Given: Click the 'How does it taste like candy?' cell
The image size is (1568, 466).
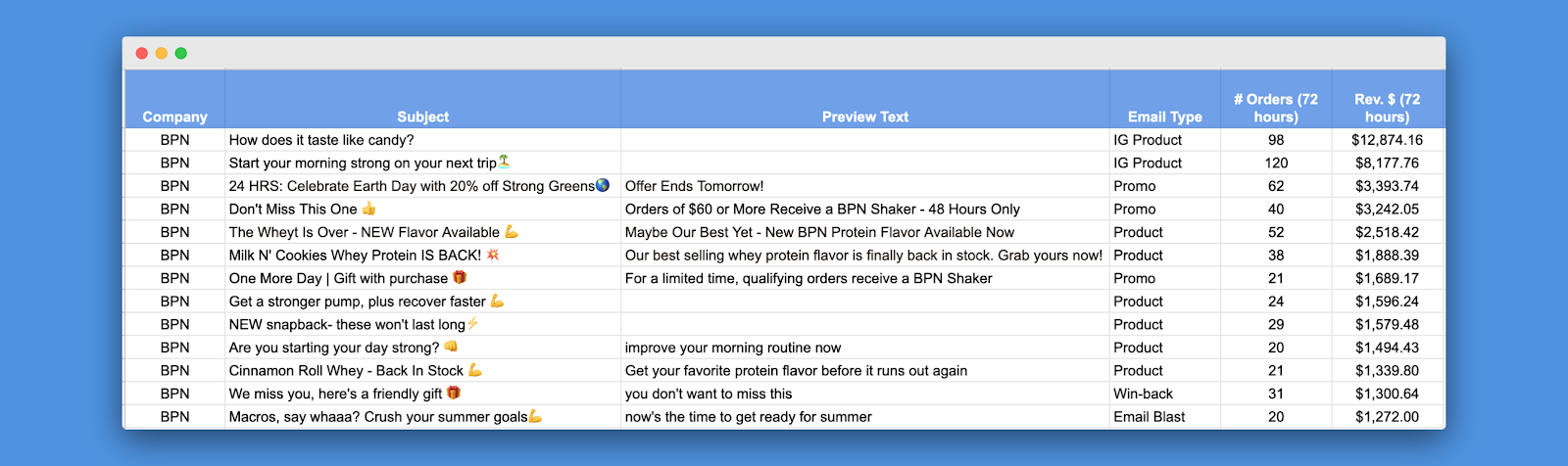Looking at the screenshot, I should (321, 140).
